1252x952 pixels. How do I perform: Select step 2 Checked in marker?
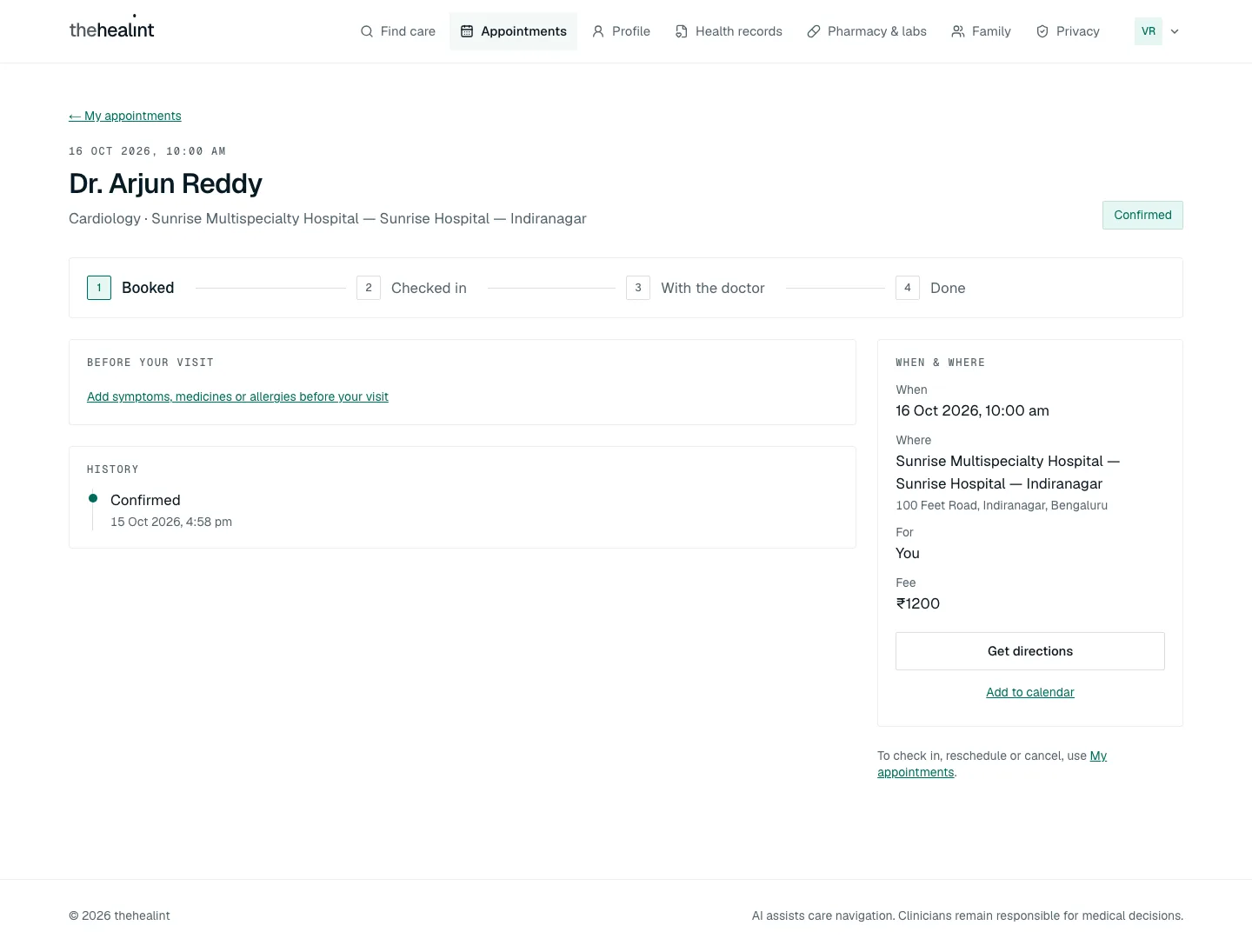(369, 288)
